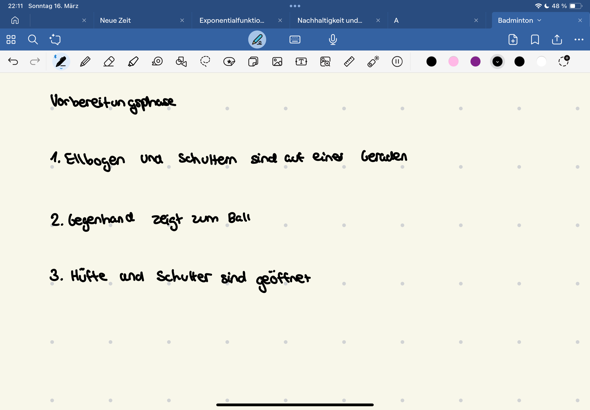
Task: Undo the last stroke
Action: (x=13, y=61)
